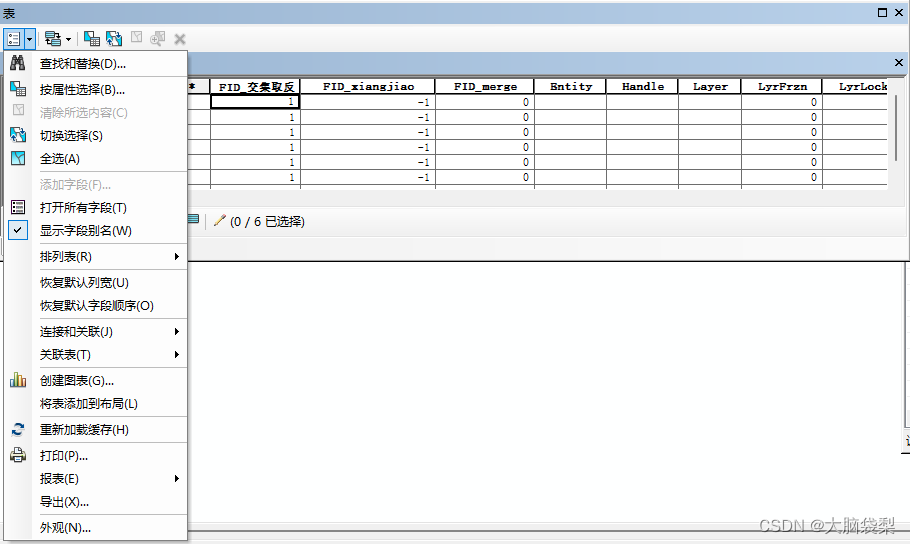Screen dimensions: 910x544
Task: Click first row FID_merge cell 0
Action: (485, 102)
